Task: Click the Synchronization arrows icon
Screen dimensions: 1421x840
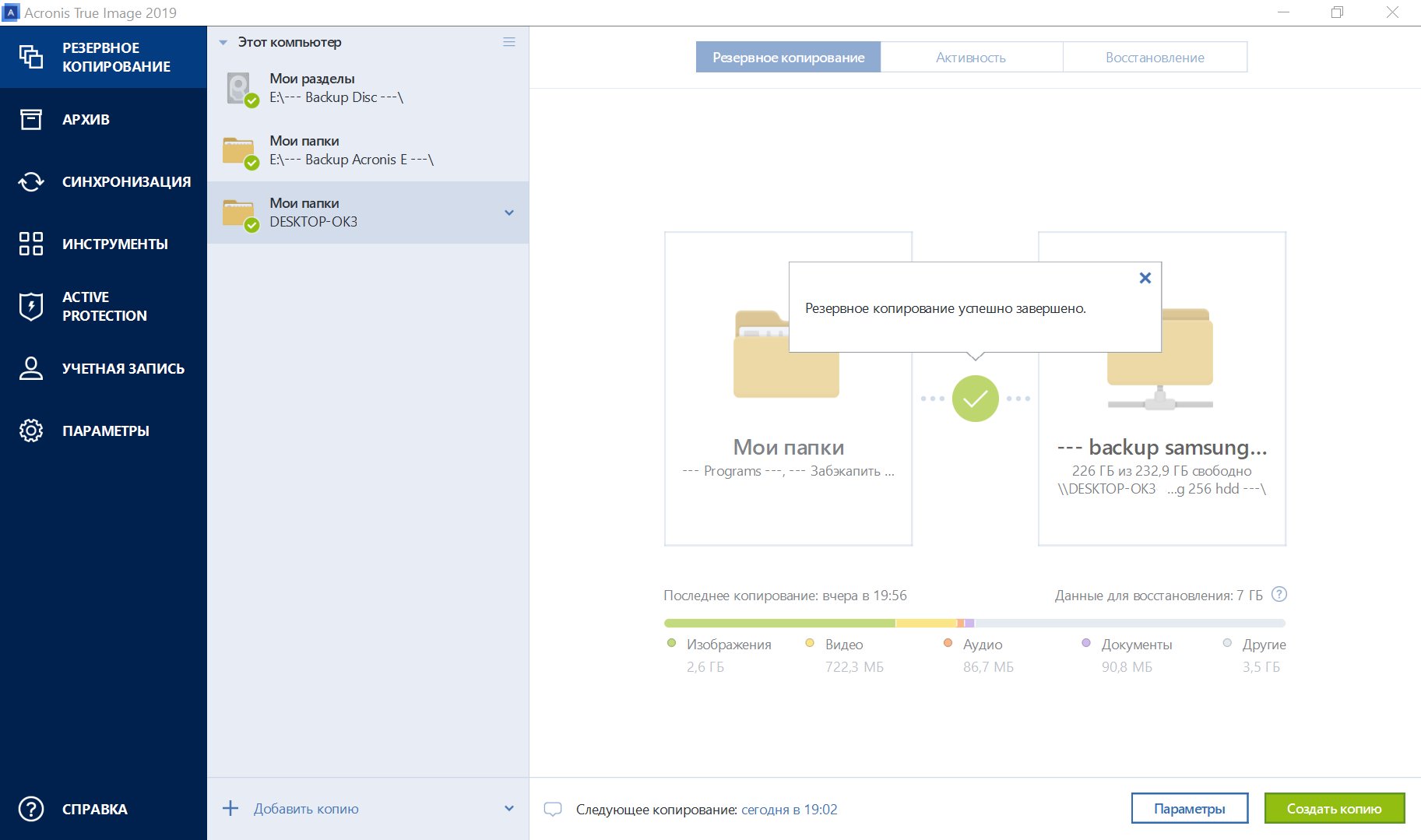Action: click(31, 181)
